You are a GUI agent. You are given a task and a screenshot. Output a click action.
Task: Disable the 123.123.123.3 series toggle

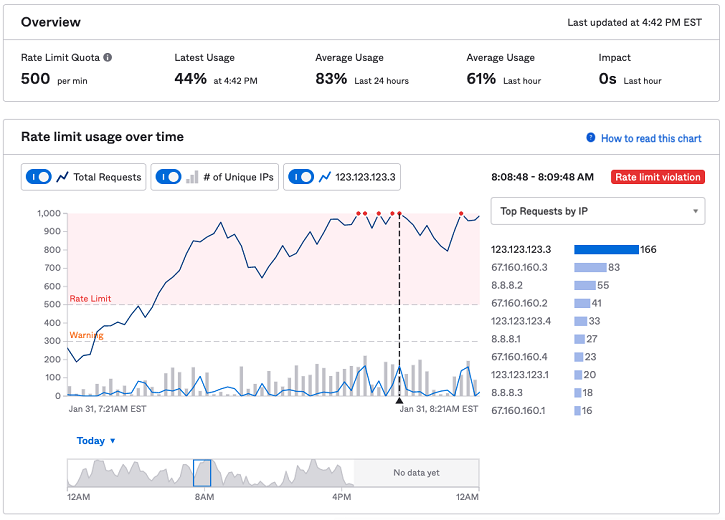click(301, 177)
